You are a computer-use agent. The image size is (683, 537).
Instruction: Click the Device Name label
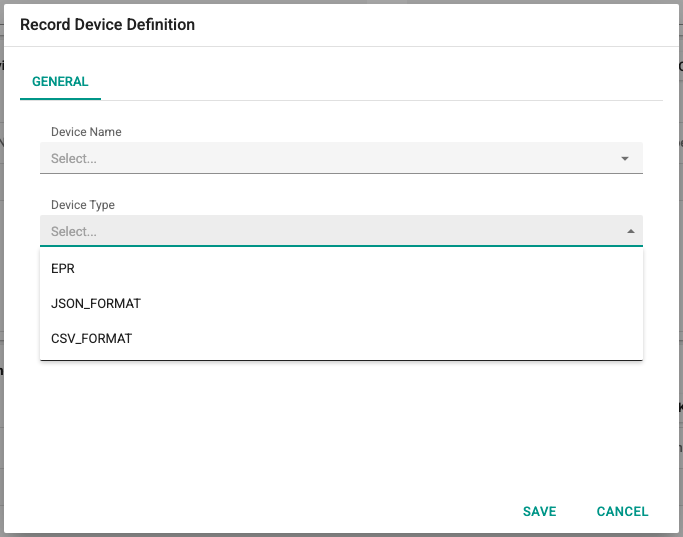click(x=86, y=132)
